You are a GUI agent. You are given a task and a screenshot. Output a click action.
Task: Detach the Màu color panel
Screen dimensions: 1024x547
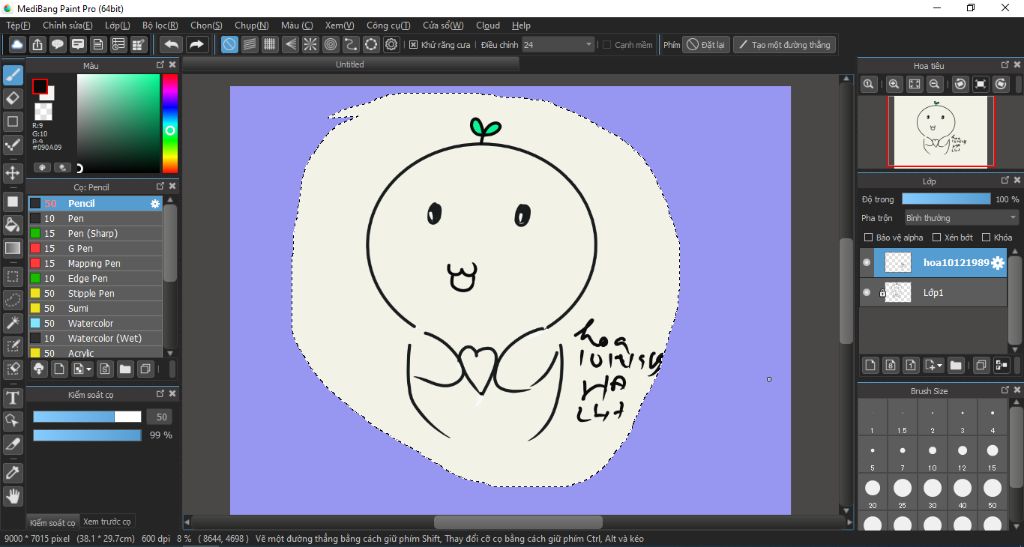coord(160,65)
